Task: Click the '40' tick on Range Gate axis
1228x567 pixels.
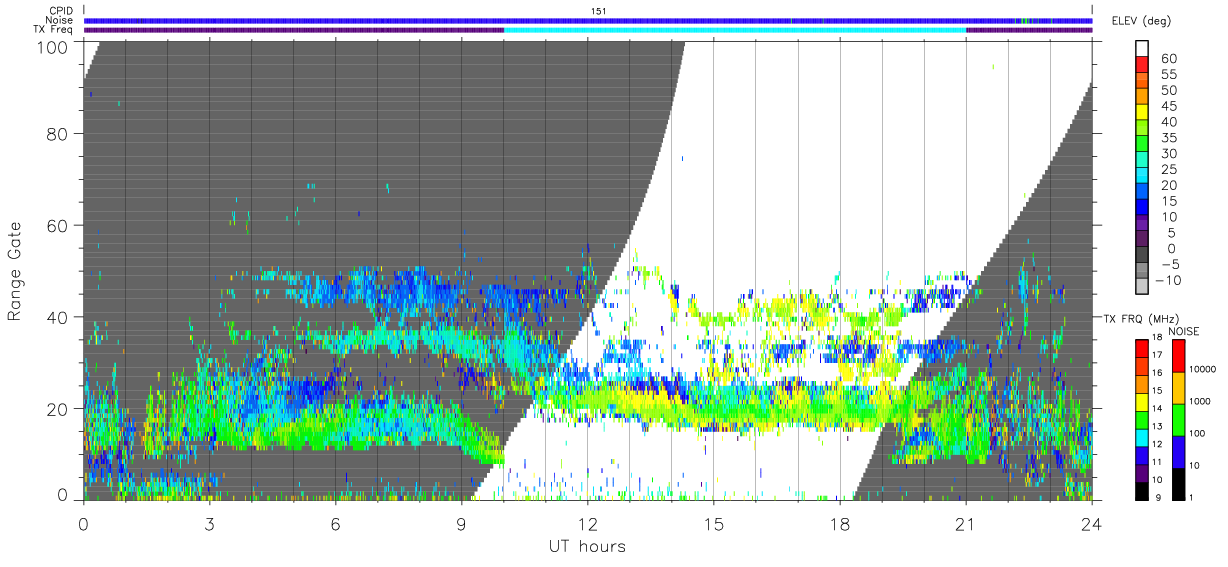Action: click(x=59, y=317)
